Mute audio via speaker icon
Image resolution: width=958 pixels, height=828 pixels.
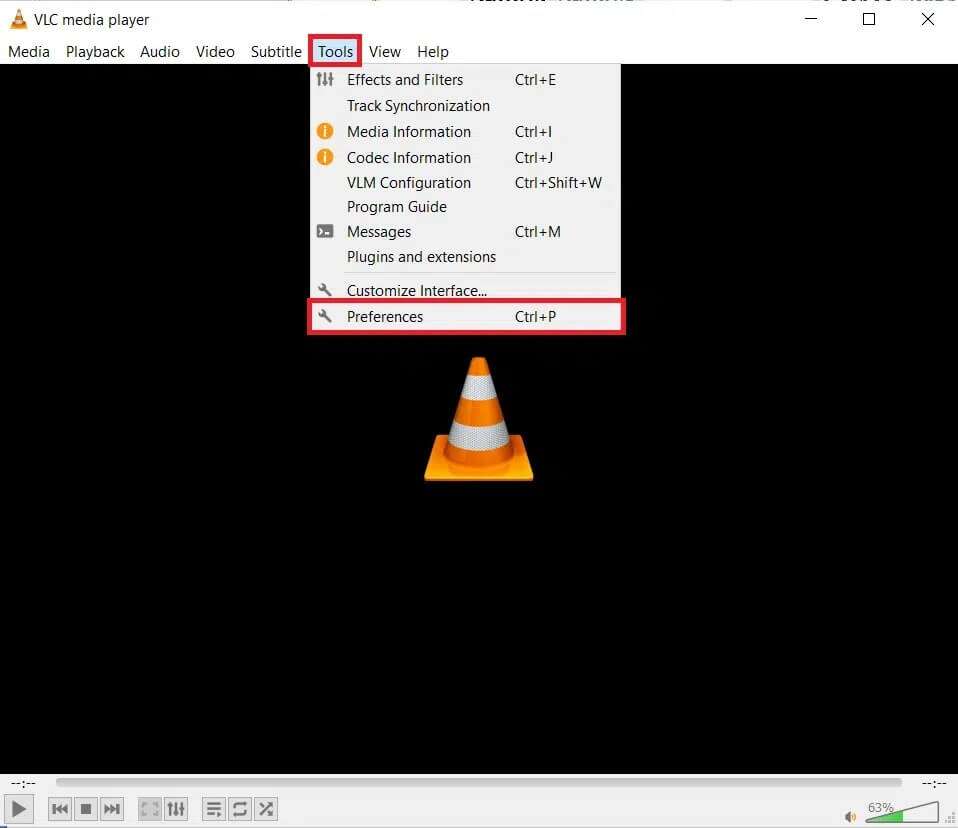850,816
